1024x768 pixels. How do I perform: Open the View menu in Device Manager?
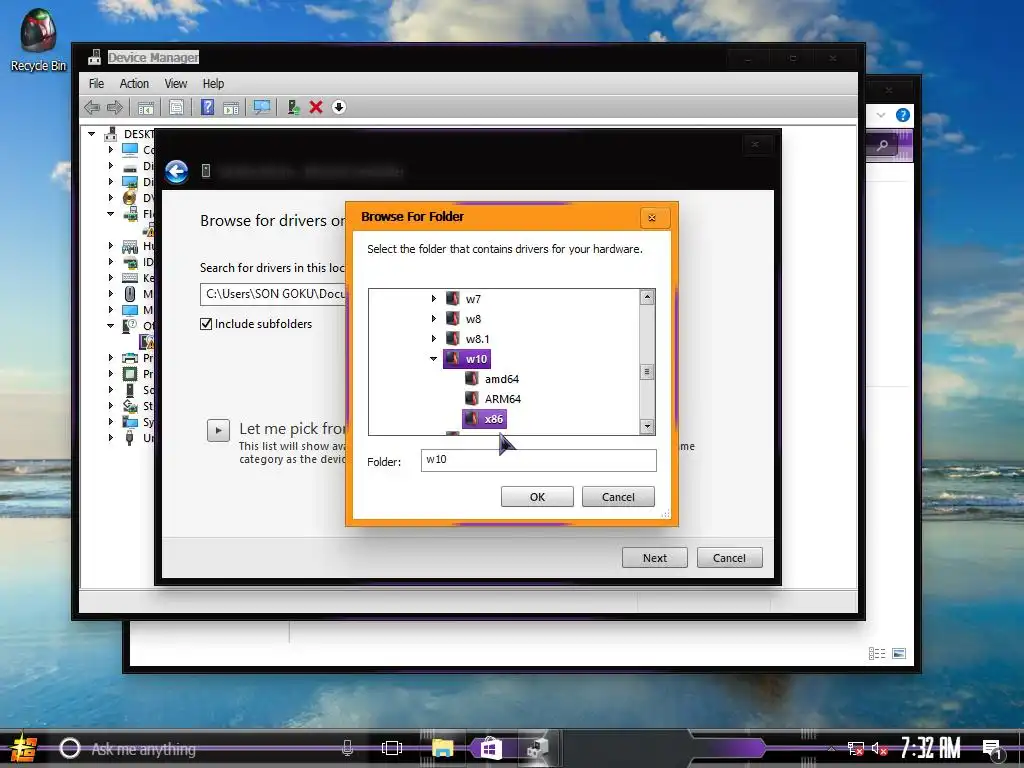176,84
